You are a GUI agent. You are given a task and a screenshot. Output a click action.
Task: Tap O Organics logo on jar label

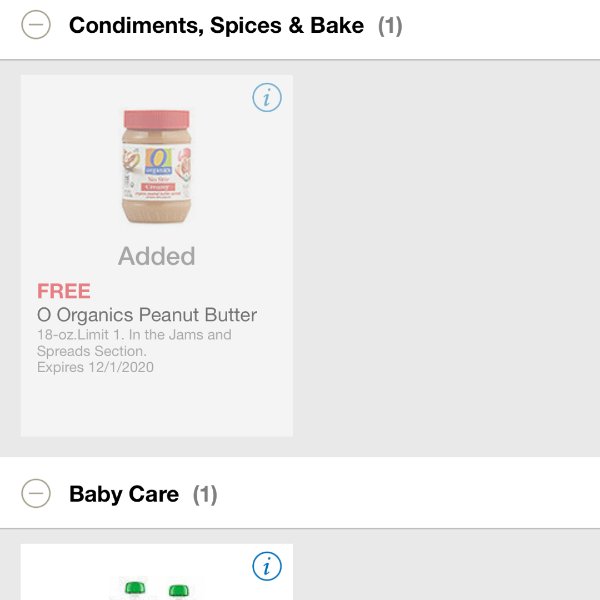(x=158, y=161)
